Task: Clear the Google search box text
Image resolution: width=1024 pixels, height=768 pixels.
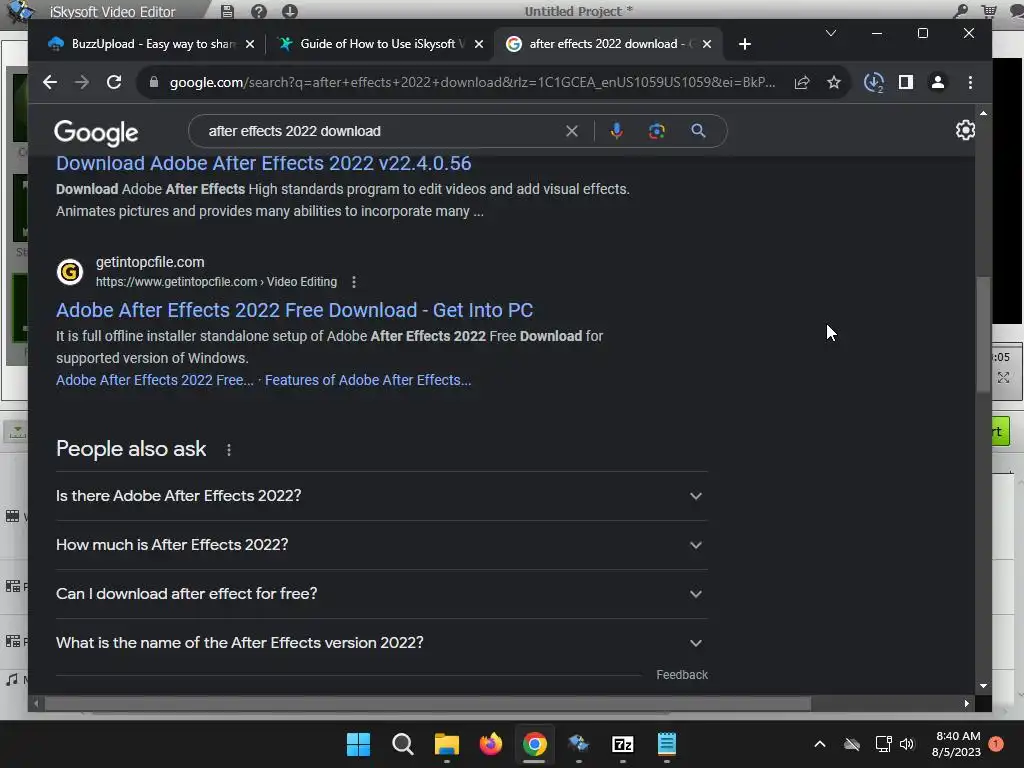Action: pyautogui.click(x=571, y=131)
